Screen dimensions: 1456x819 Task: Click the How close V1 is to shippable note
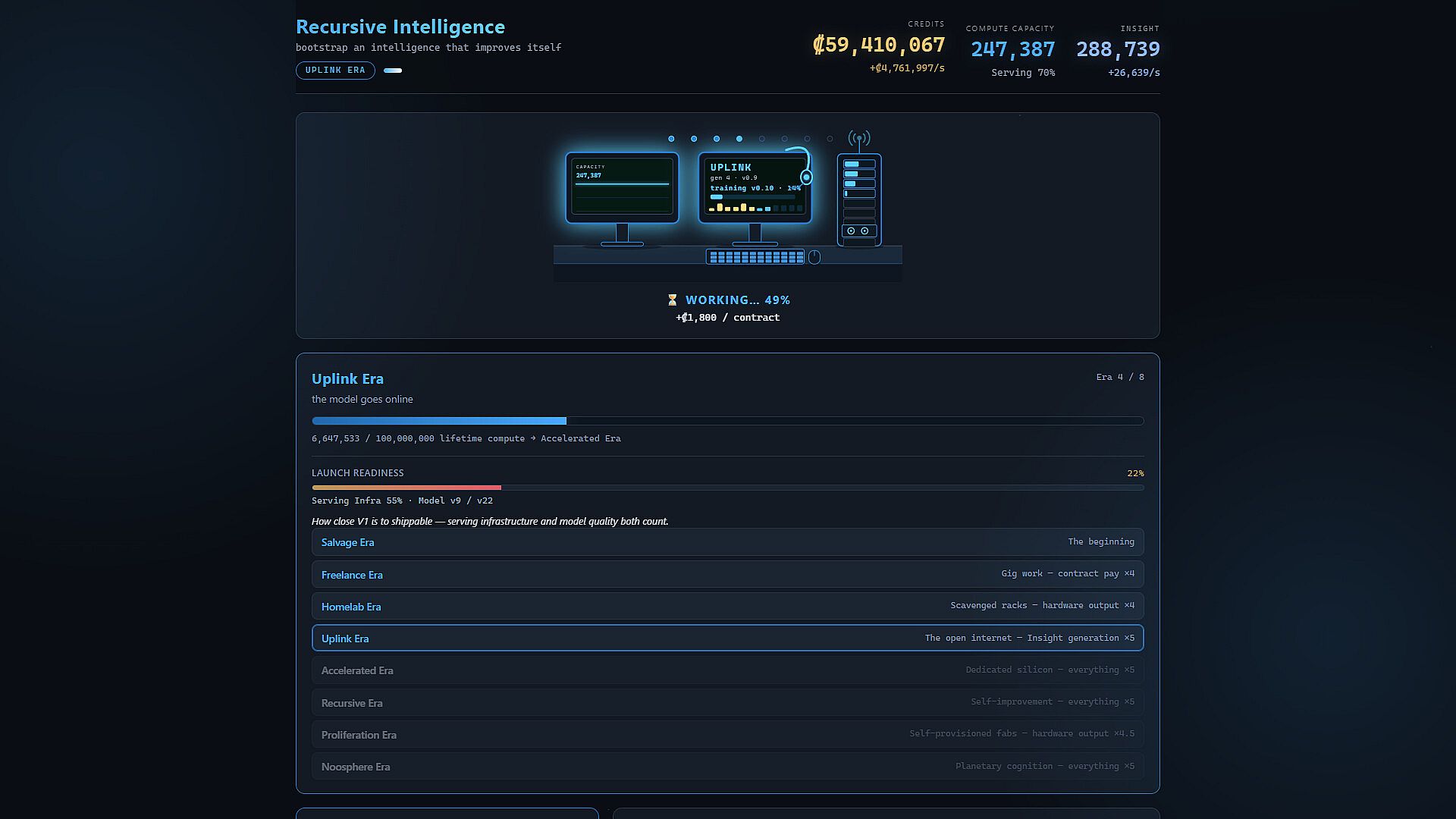coord(490,521)
